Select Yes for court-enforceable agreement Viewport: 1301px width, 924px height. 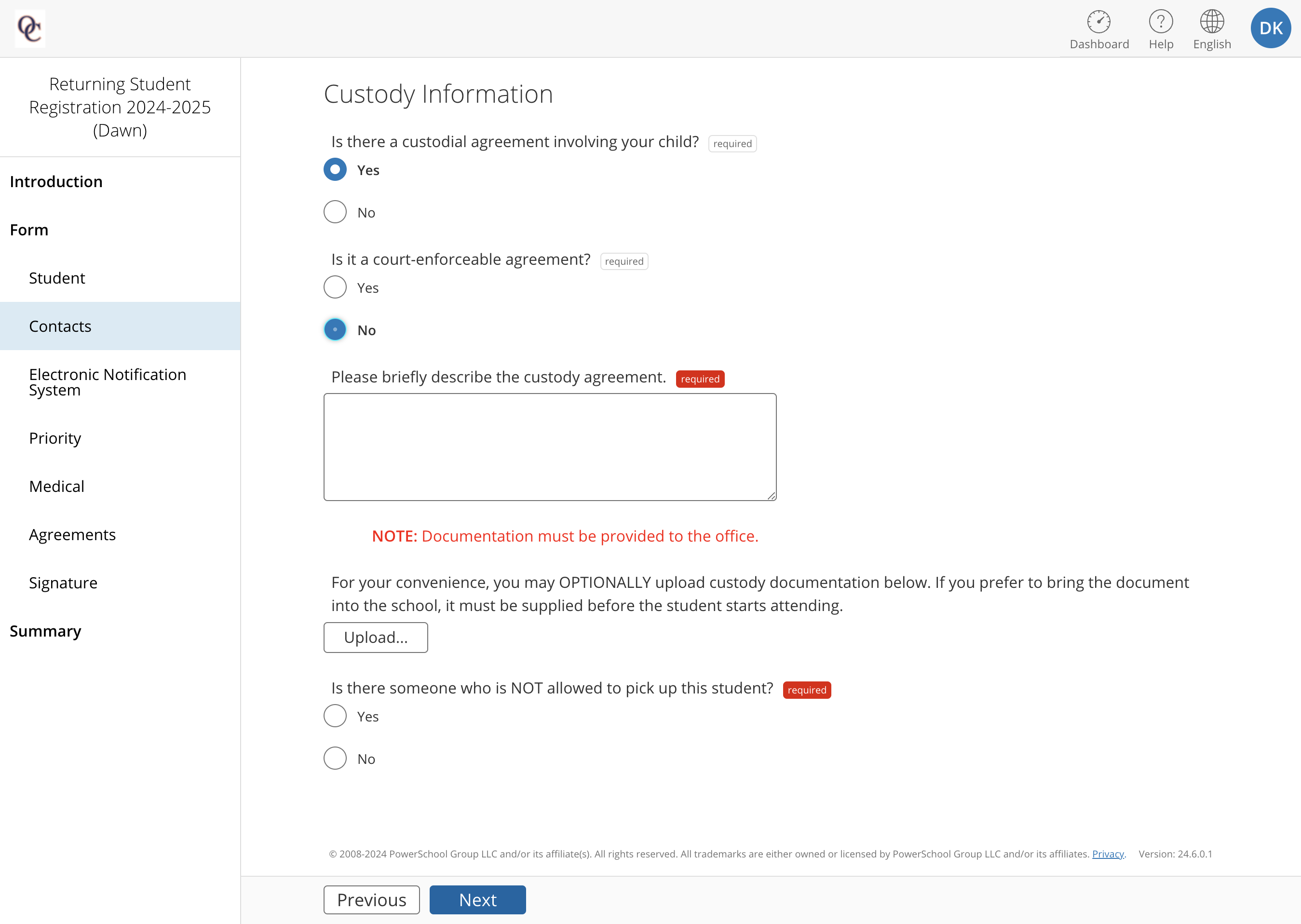coord(335,287)
